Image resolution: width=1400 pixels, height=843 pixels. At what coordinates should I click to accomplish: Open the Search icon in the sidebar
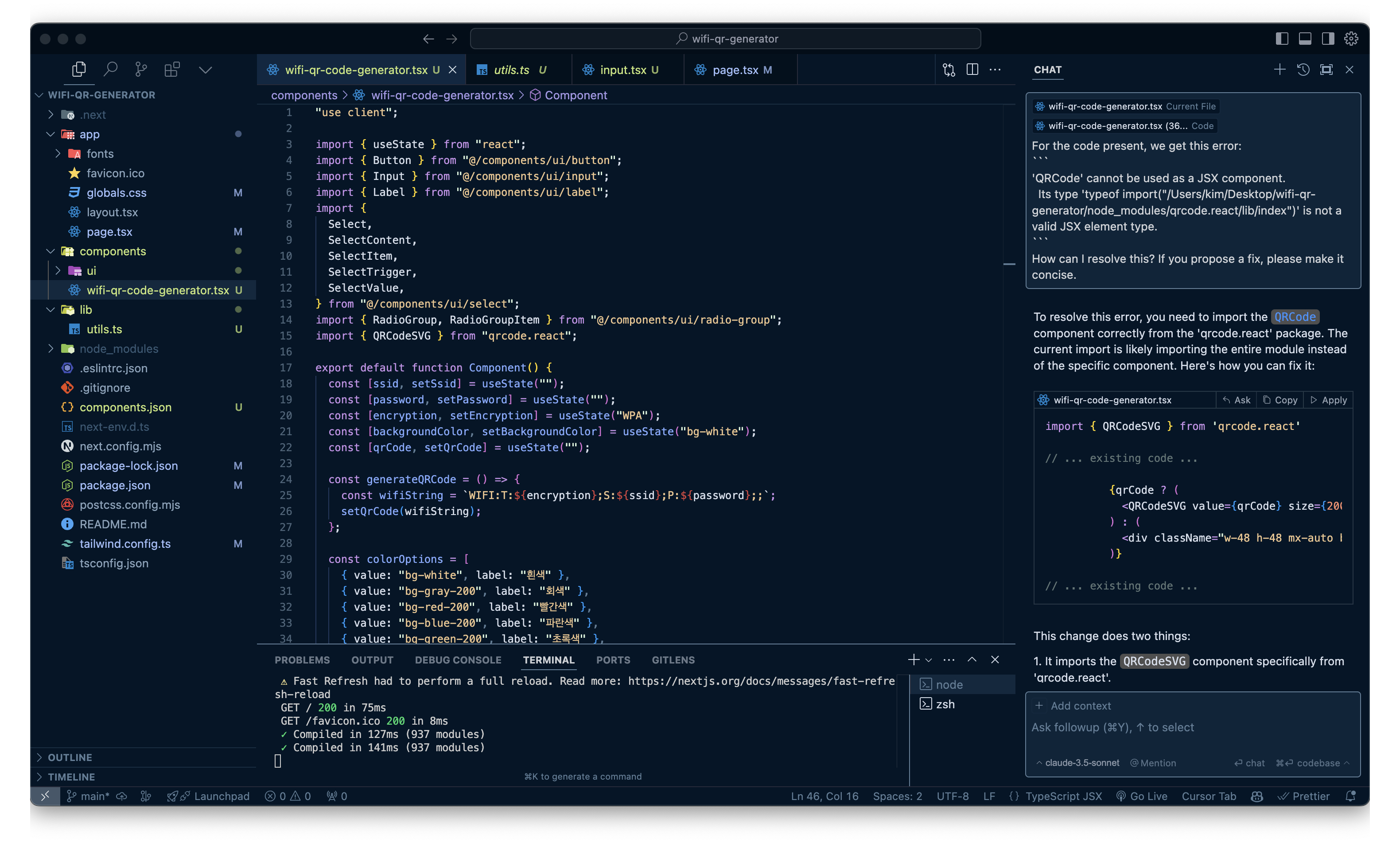pyautogui.click(x=111, y=69)
